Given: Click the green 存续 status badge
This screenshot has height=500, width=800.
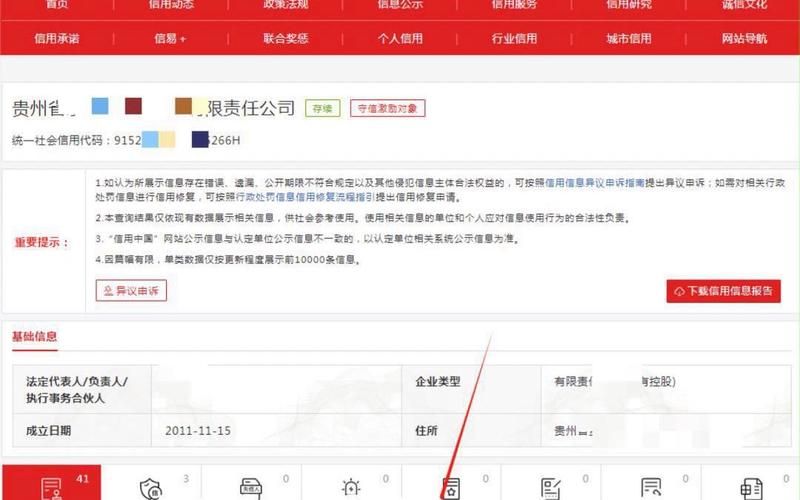Looking at the screenshot, I should 322,108.
